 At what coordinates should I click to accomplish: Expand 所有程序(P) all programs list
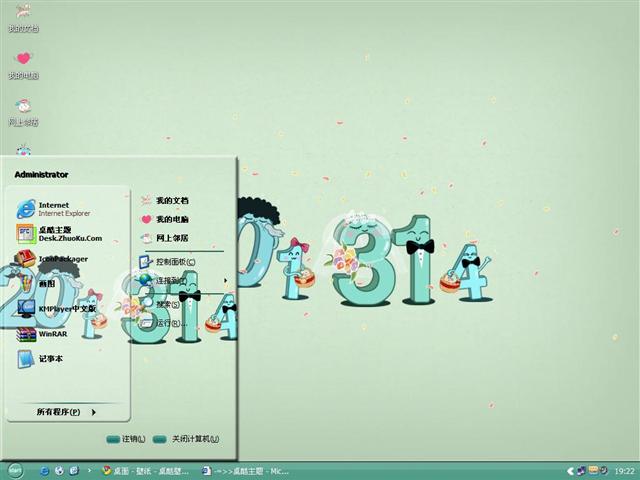coord(66,412)
